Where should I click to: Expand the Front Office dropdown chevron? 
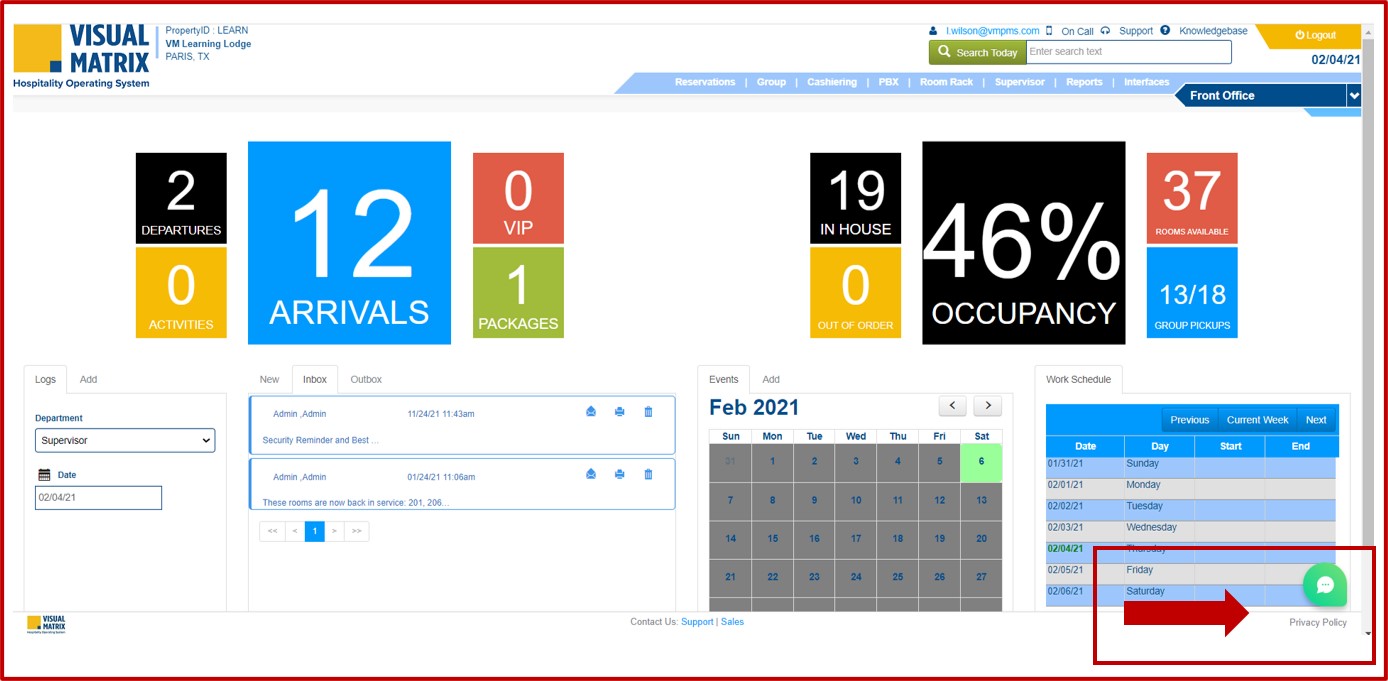click(1353, 96)
